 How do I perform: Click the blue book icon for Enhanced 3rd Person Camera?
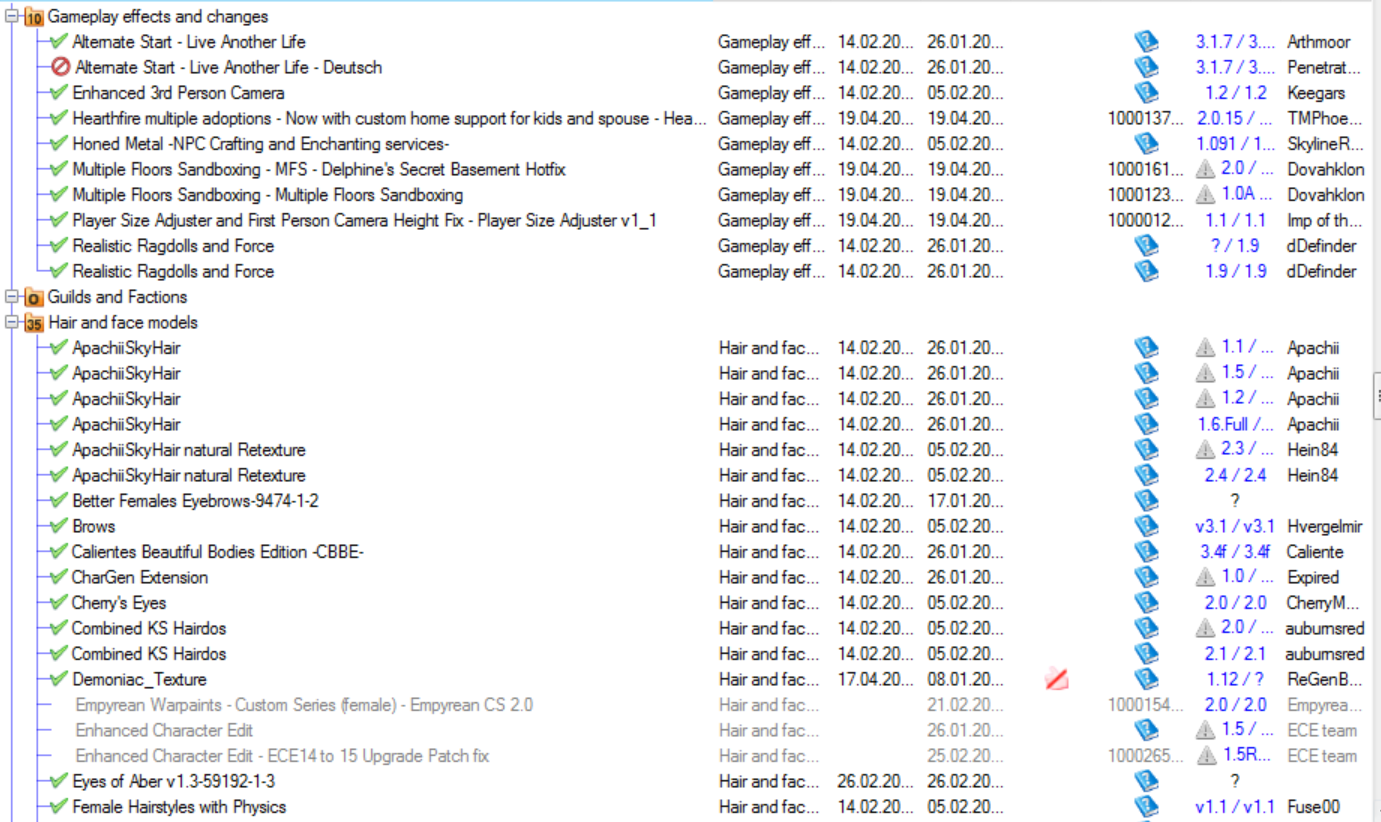click(x=1145, y=93)
